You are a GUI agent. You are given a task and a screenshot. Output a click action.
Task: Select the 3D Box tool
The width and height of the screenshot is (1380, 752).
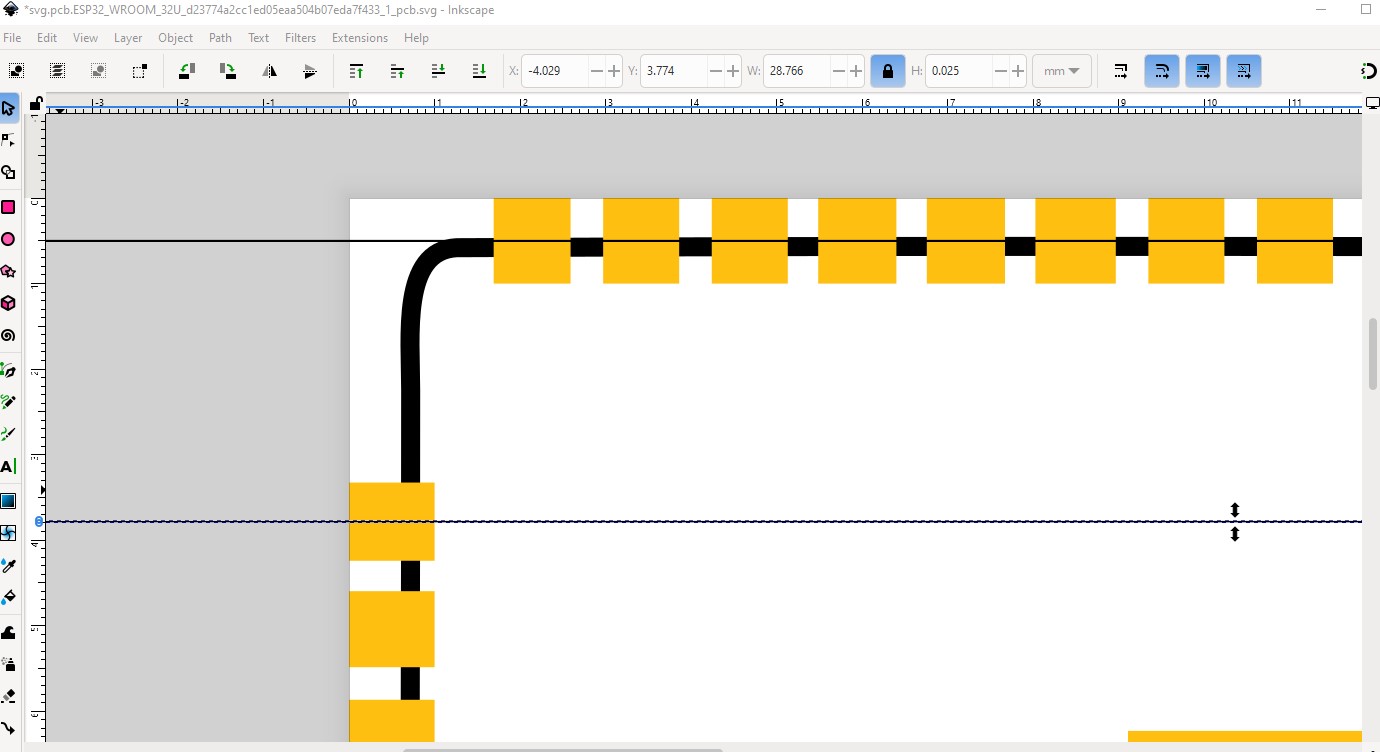tap(8, 303)
